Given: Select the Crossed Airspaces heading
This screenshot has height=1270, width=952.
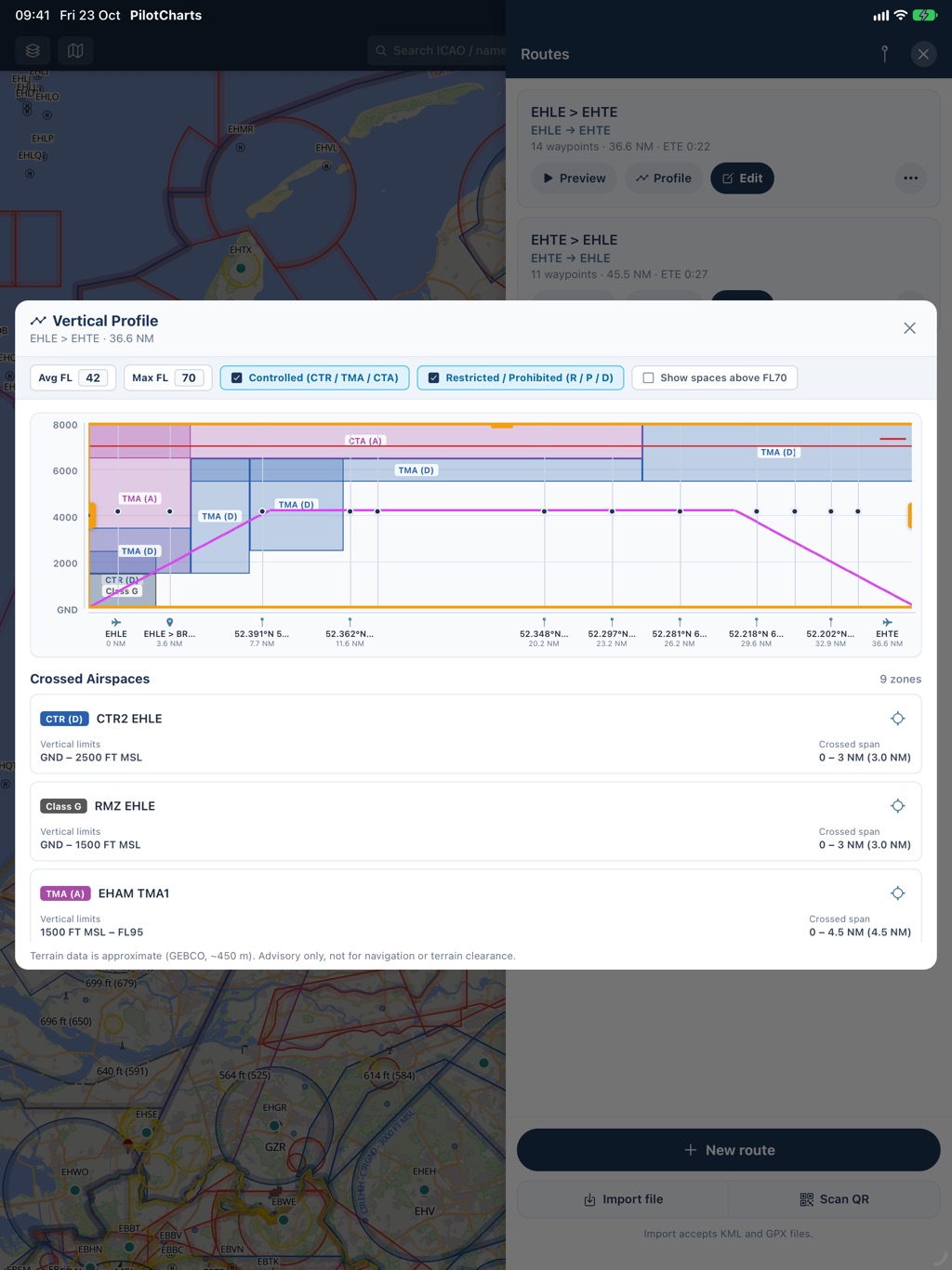Looking at the screenshot, I should tap(90, 679).
